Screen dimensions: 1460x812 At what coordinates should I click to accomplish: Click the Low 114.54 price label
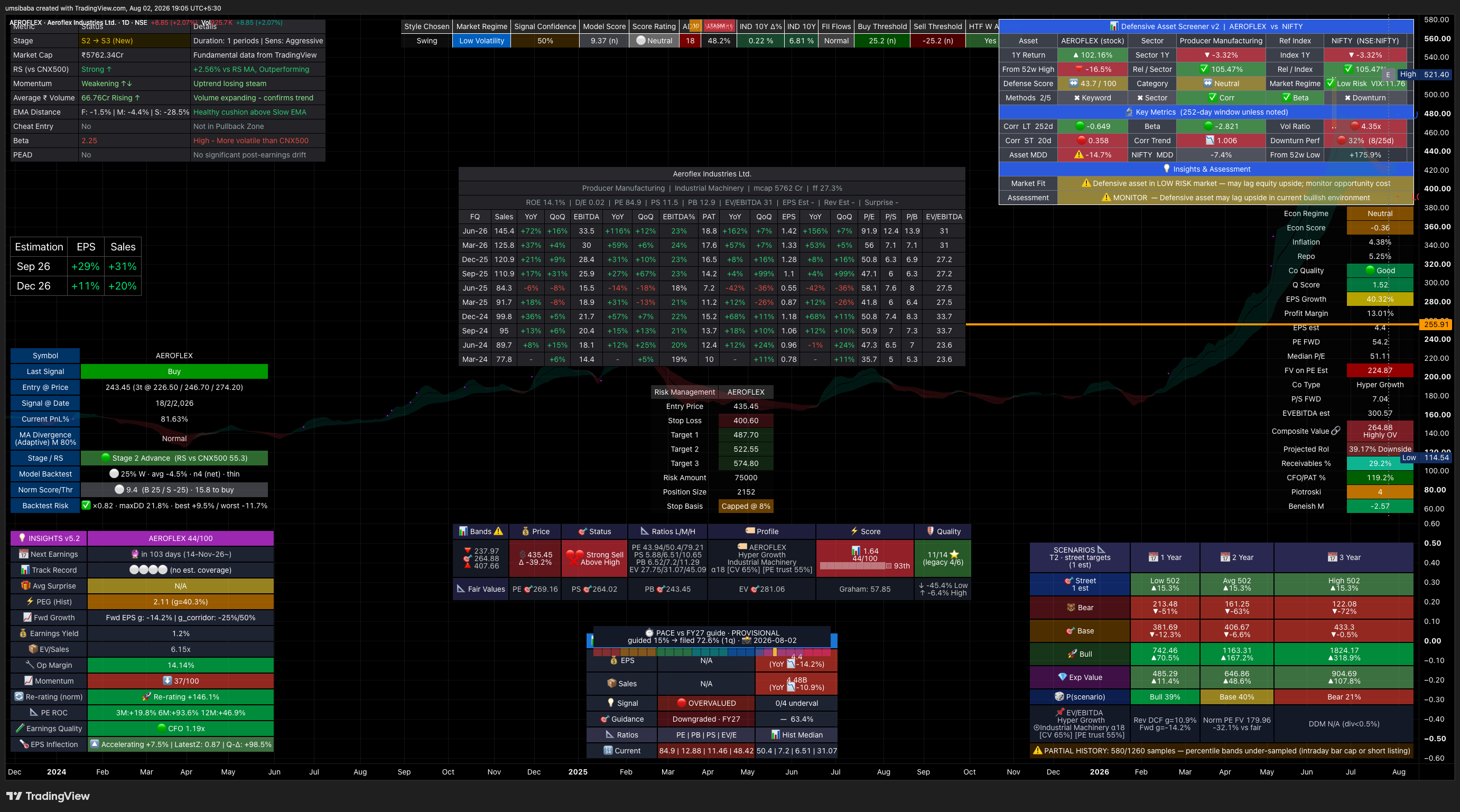[x=1426, y=458]
